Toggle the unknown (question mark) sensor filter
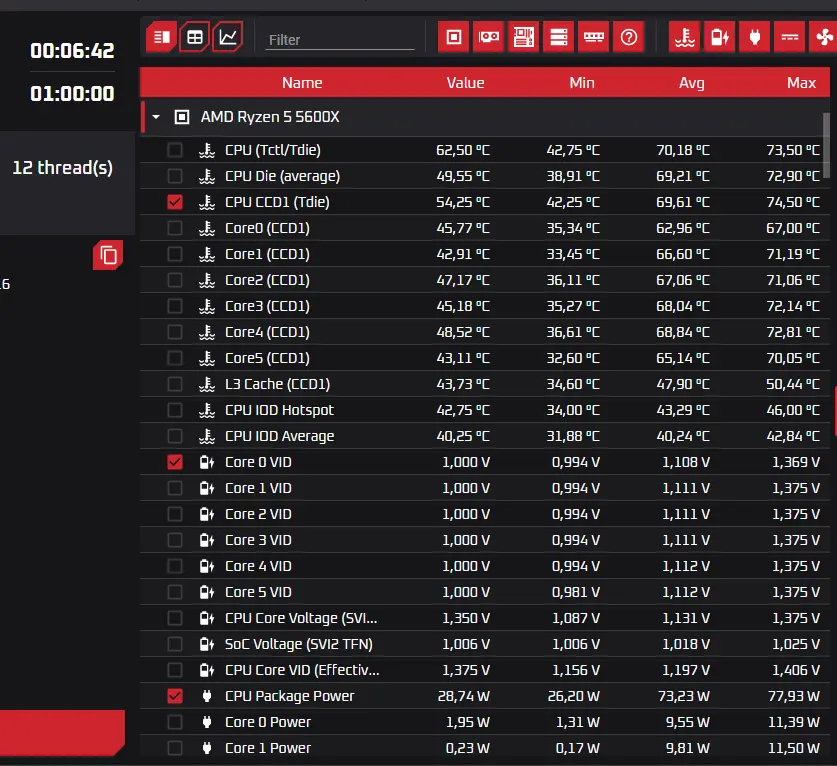 click(x=629, y=37)
